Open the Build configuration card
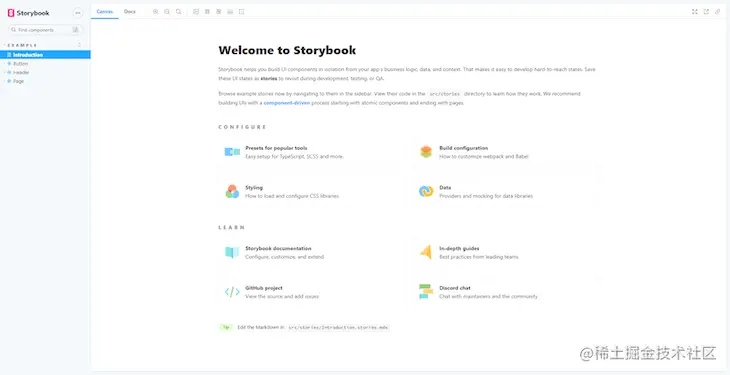Screen dimensions: 730x375 click(x=505, y=152)
